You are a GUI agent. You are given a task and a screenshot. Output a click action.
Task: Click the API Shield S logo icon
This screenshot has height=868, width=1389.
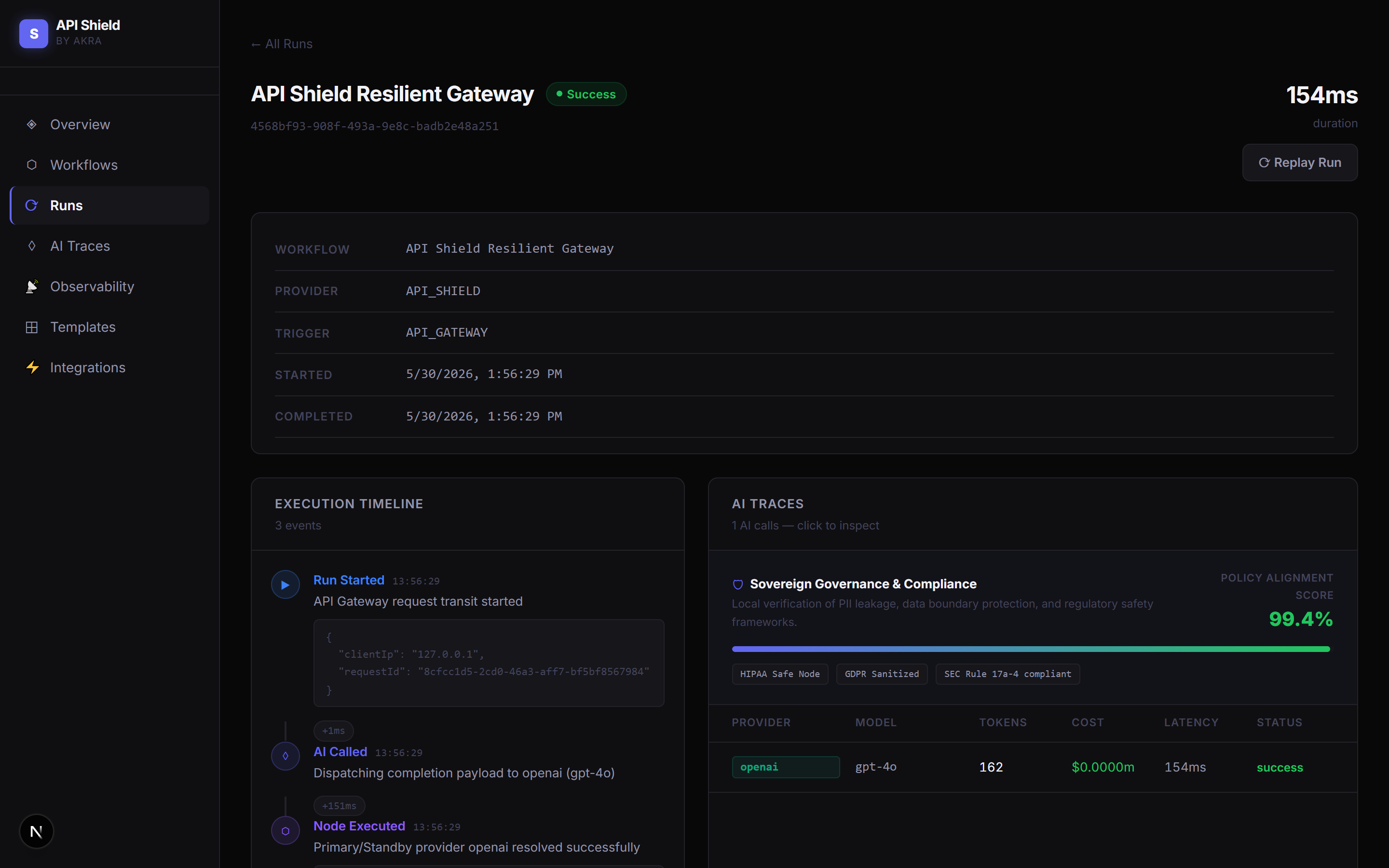(33, 33)
